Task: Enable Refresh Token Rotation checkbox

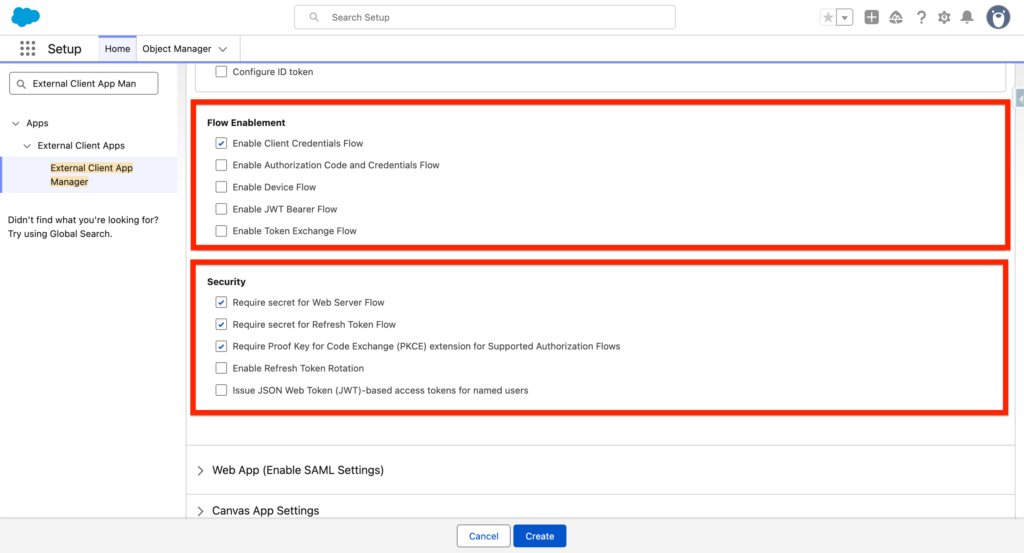Action: coord(221,368)
